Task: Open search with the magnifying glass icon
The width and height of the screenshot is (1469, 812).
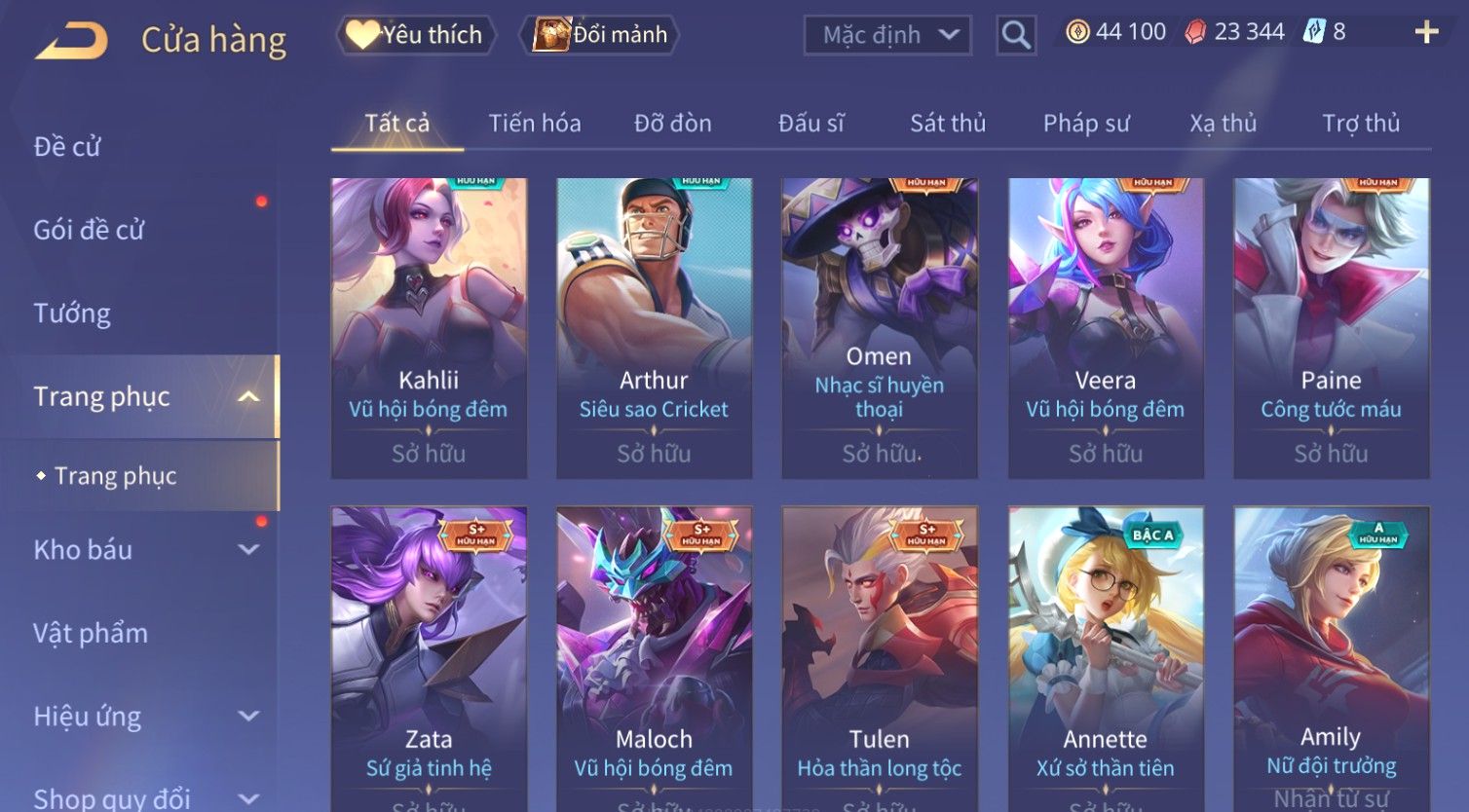Action: click(1016, 35)
